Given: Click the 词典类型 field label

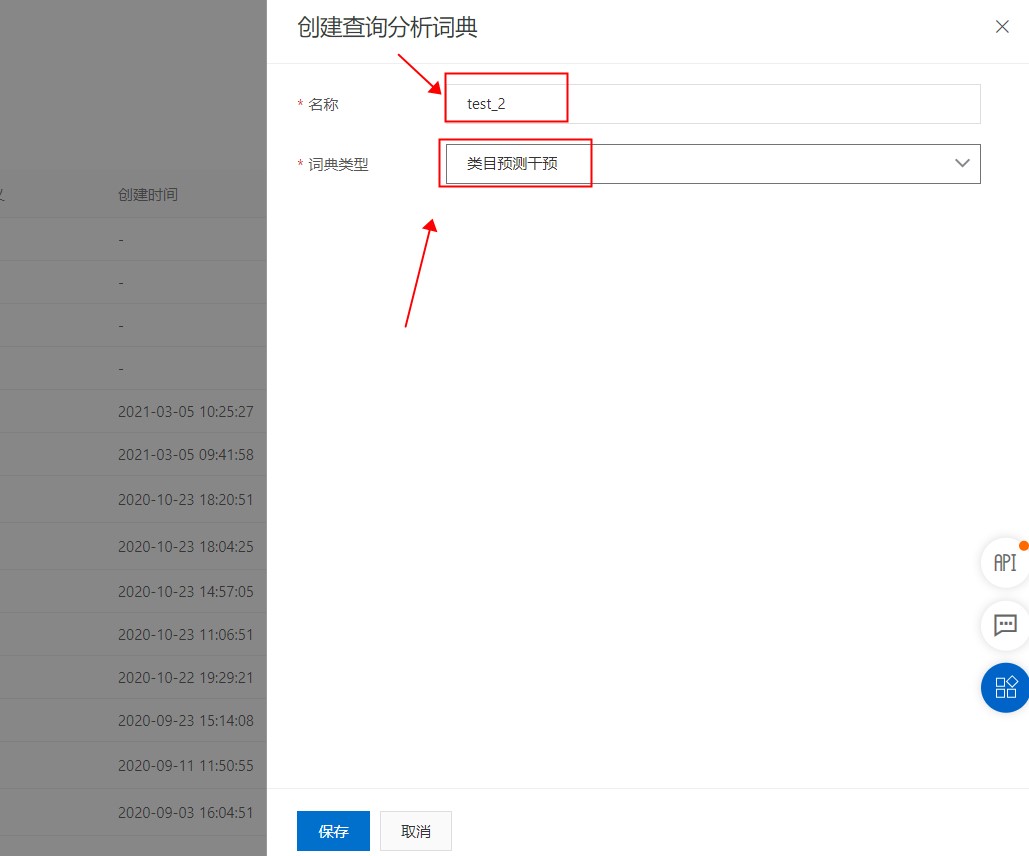Looking at the screenshot, I should [x=338, y=165].
